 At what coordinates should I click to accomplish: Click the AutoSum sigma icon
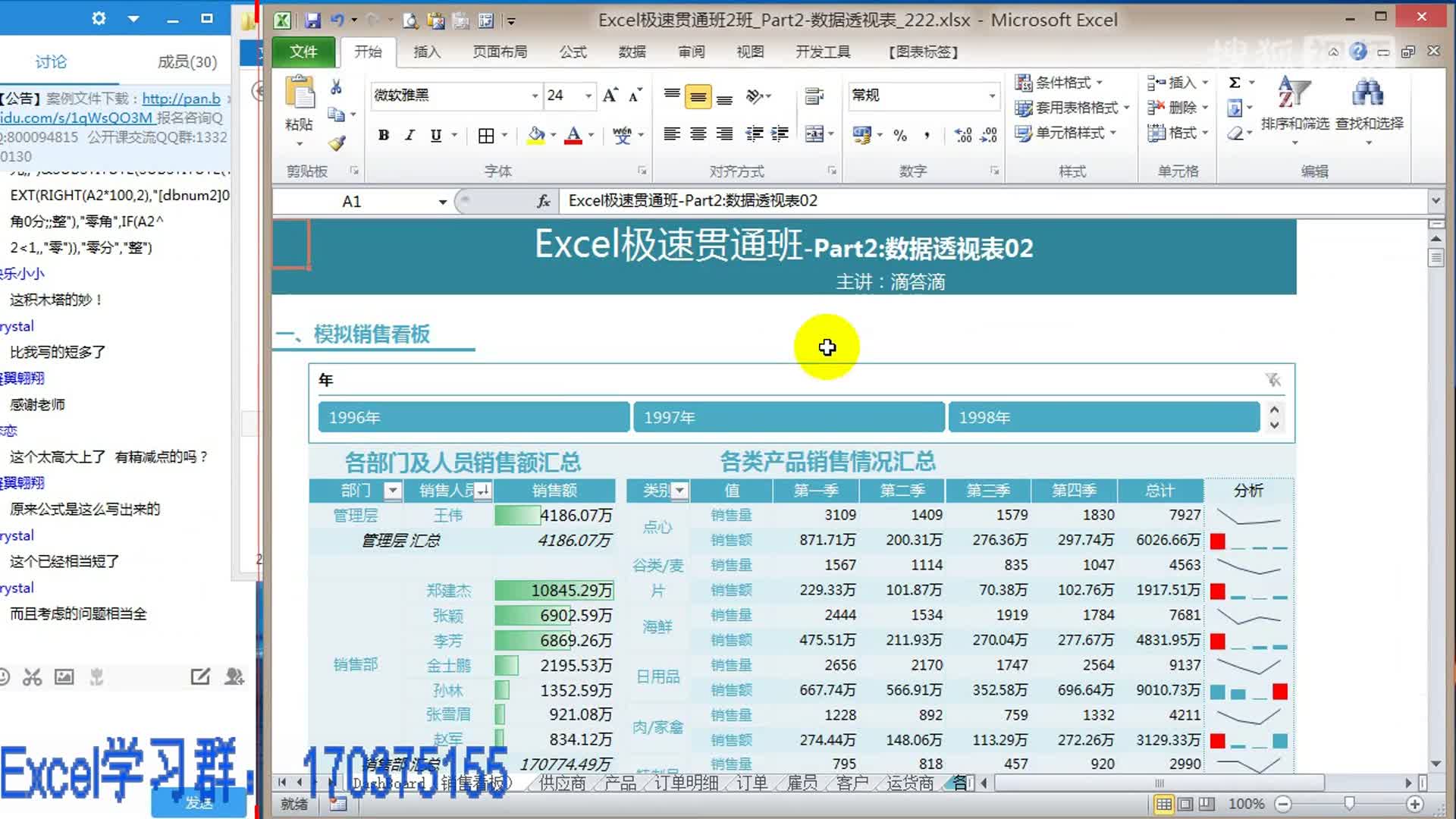(1235, 82)
